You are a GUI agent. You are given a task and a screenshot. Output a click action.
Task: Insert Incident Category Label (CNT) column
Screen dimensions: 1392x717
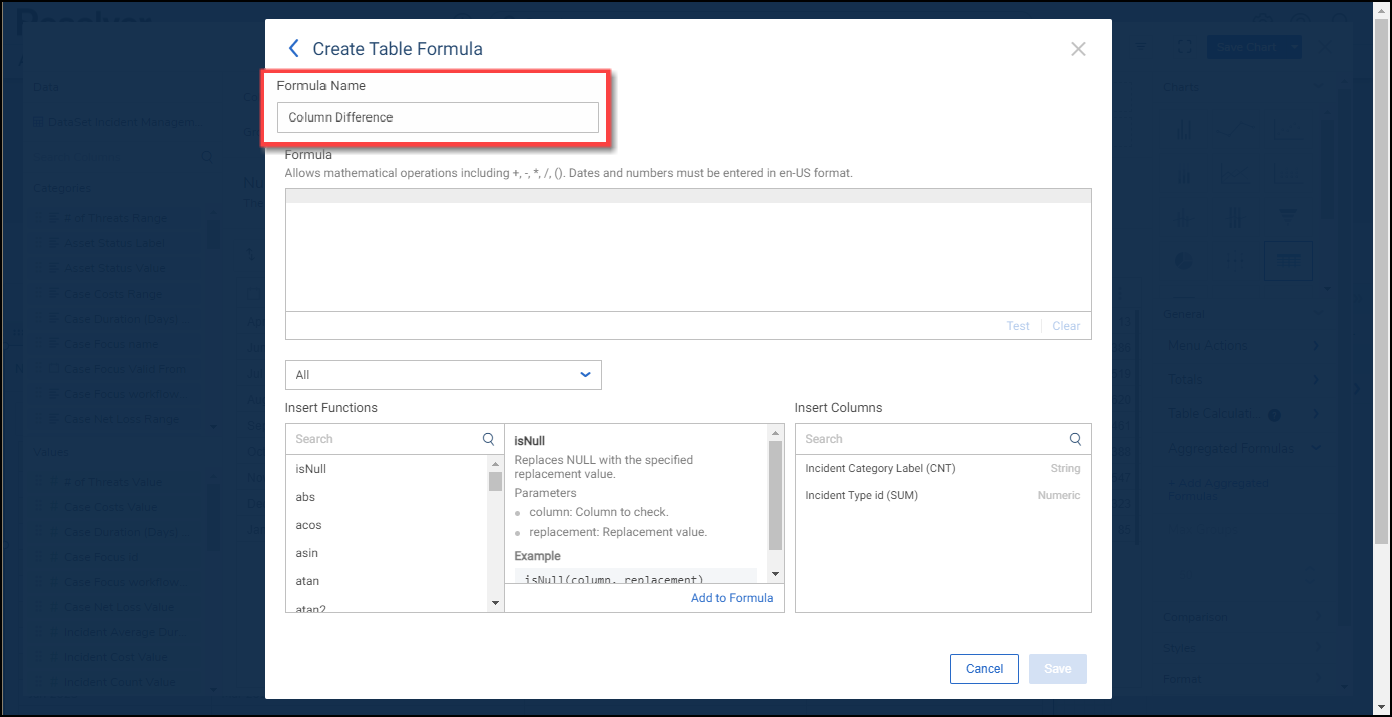[x=881, y=468]
